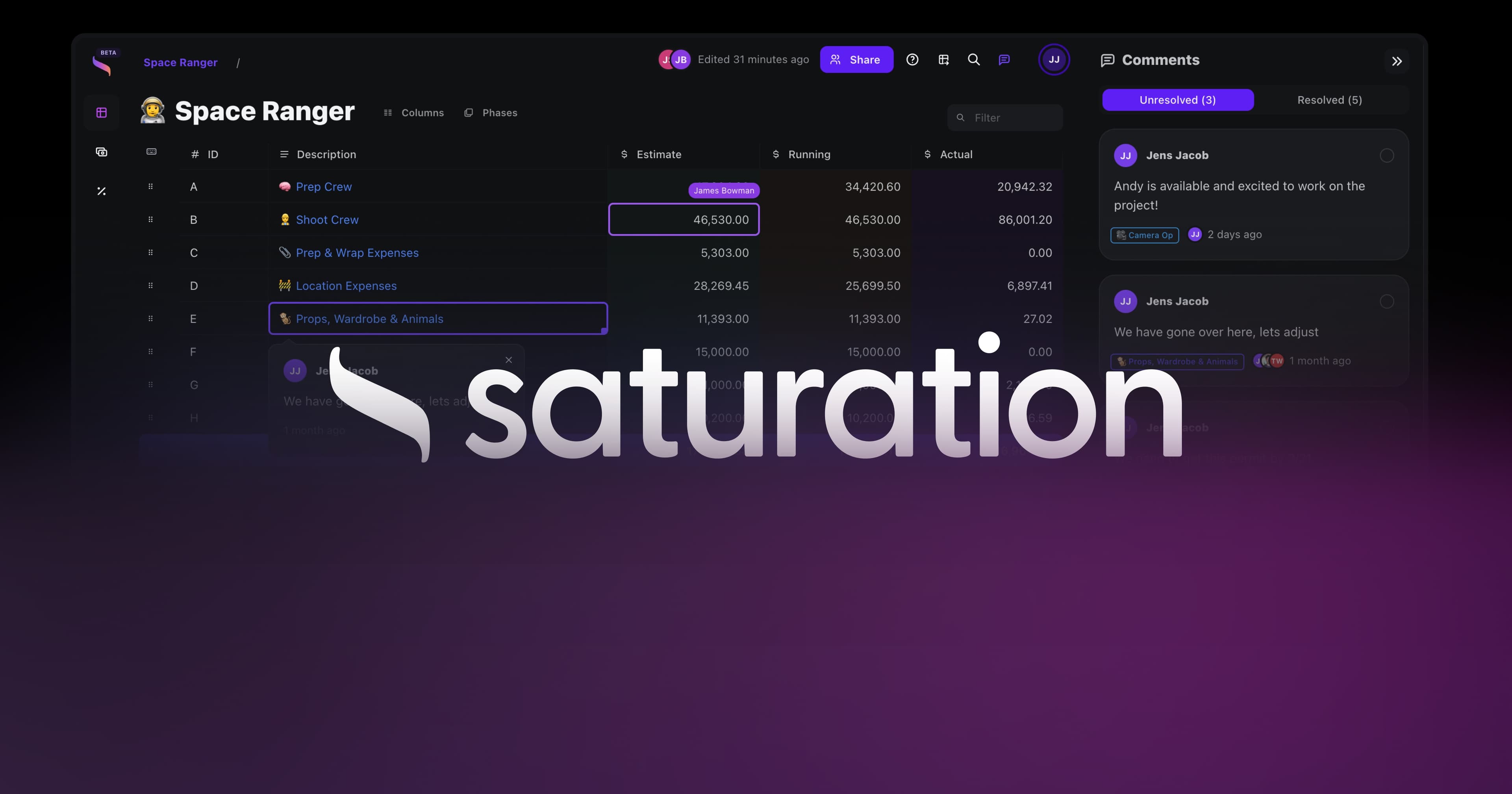
Task: Resolve the 'lets adjust' comment from Jens Jacob
Action: click(1387, 301)
